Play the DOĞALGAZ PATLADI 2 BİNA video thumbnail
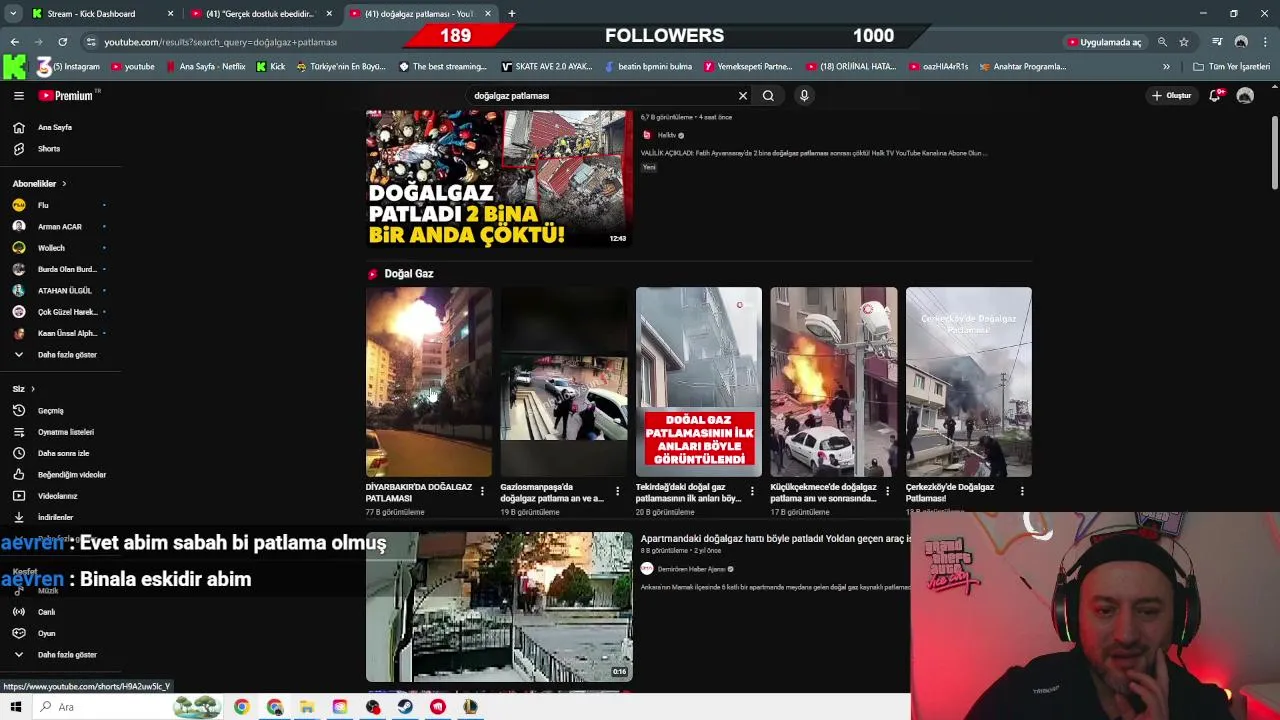This screenshot has height=720, width=1280. point(498,178)
